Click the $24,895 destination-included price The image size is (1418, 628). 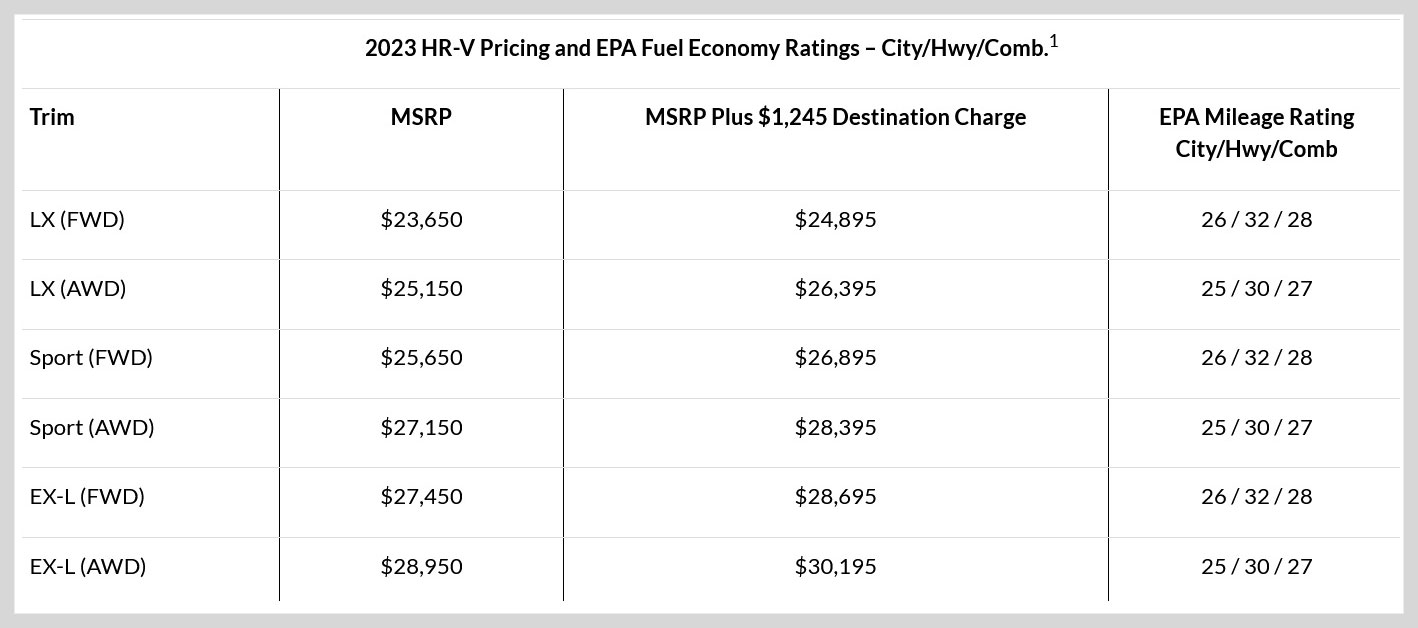[835, 219]
